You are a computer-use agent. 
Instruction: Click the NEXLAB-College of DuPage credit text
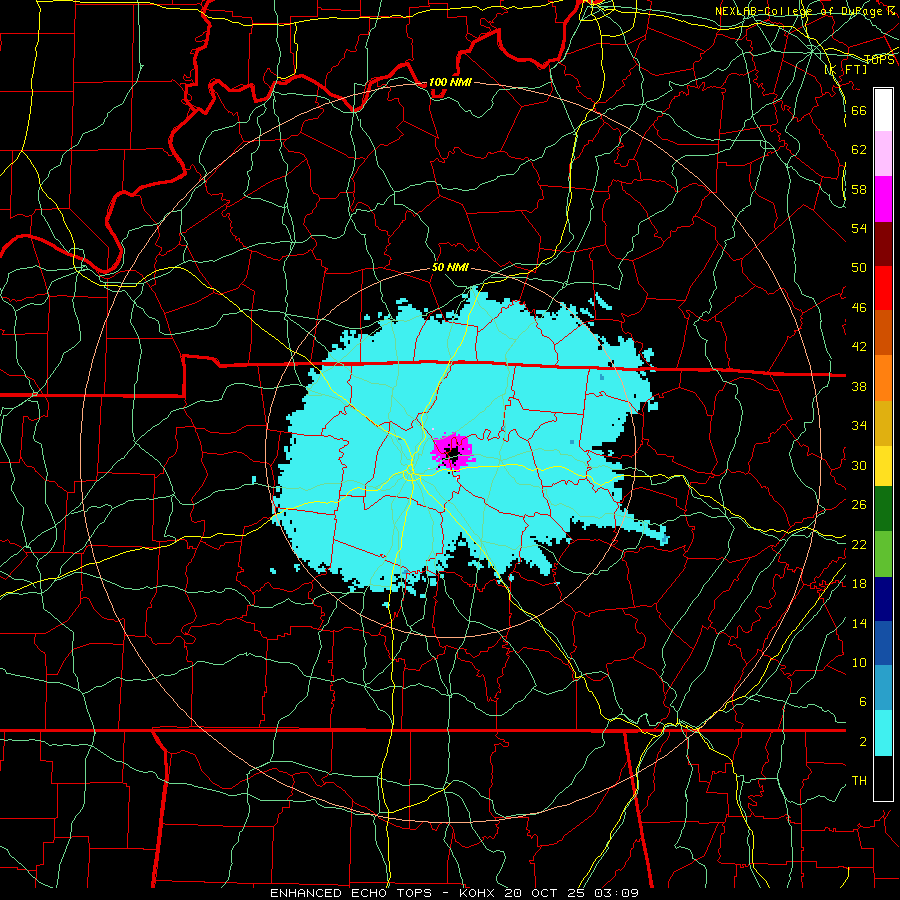click(x=804, y=11)
